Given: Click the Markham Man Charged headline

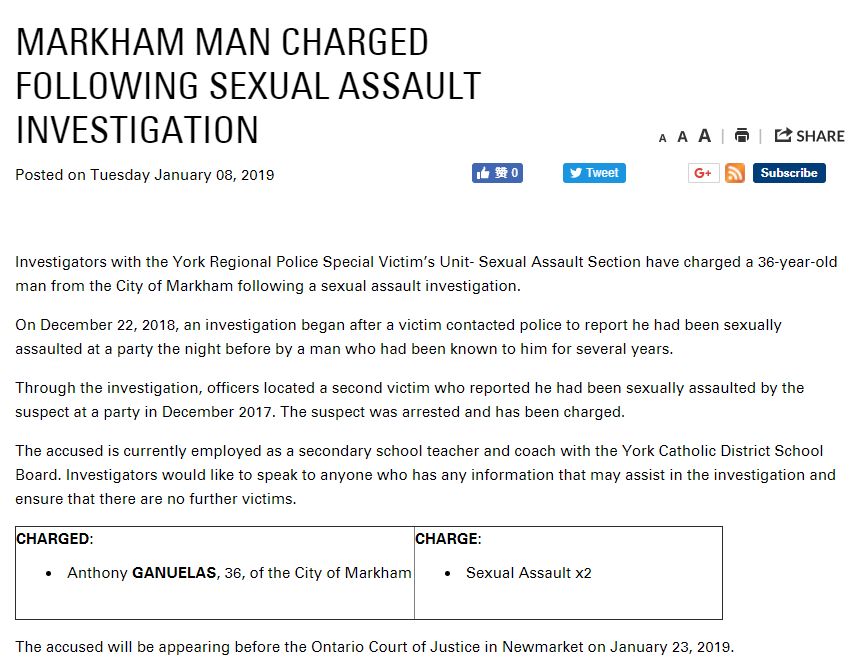Looking at the screenshot, I should 248,86.
